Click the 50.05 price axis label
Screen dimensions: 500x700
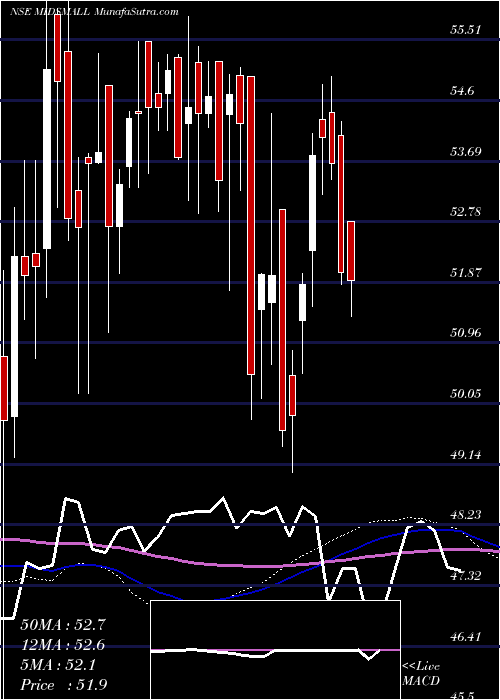[x=466, y=393]
